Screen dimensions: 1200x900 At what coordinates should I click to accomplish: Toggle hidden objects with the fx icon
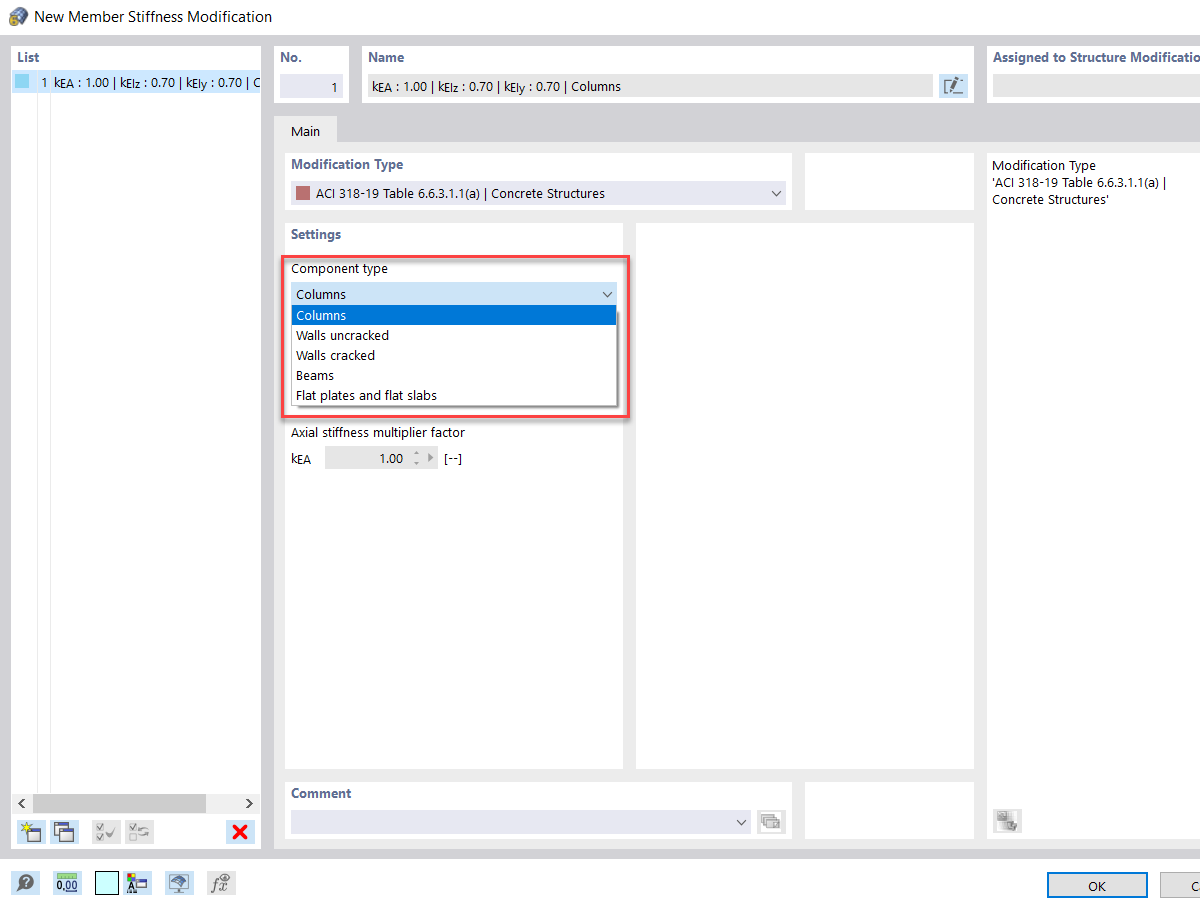pos(220,883)
